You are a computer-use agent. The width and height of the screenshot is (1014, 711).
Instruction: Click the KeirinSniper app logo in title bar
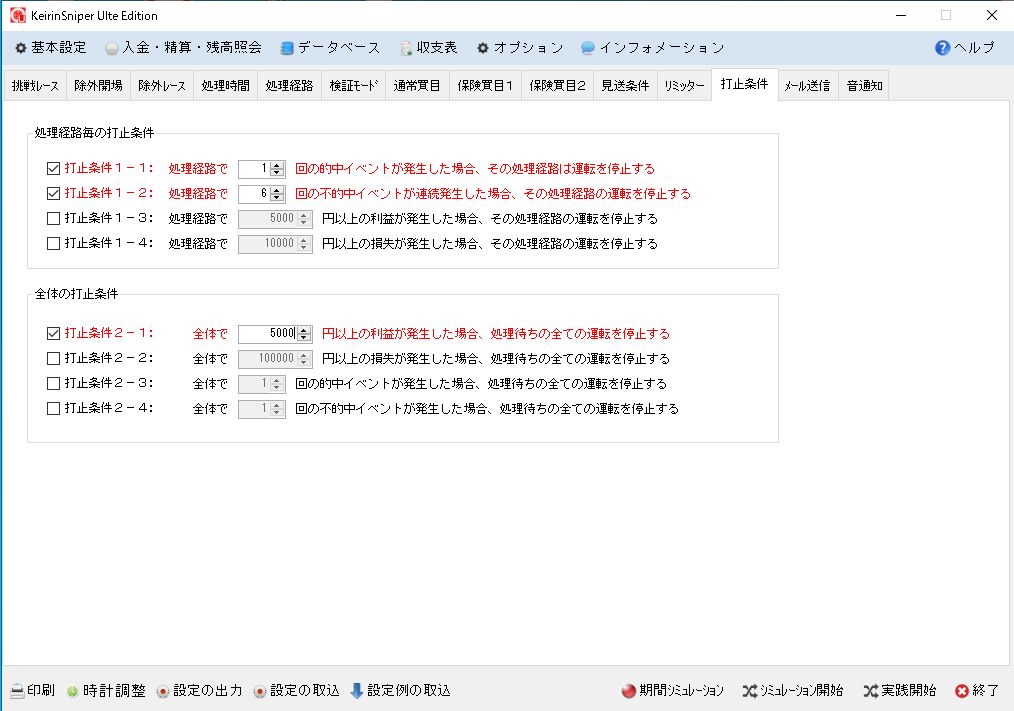pos(18,15)
